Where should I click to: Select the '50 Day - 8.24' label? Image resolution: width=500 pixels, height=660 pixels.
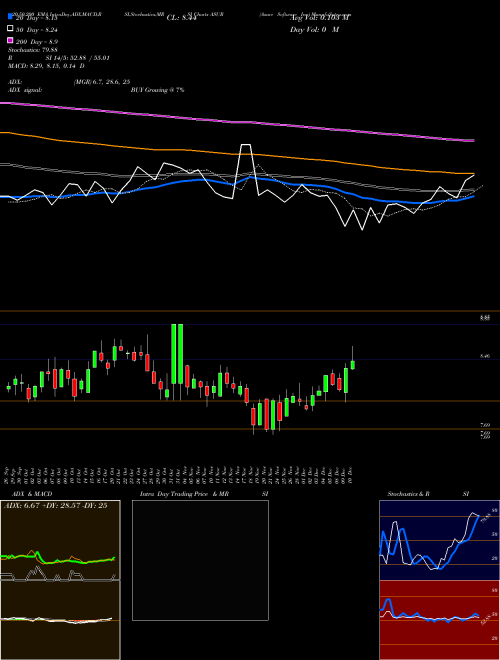point(37,30)
